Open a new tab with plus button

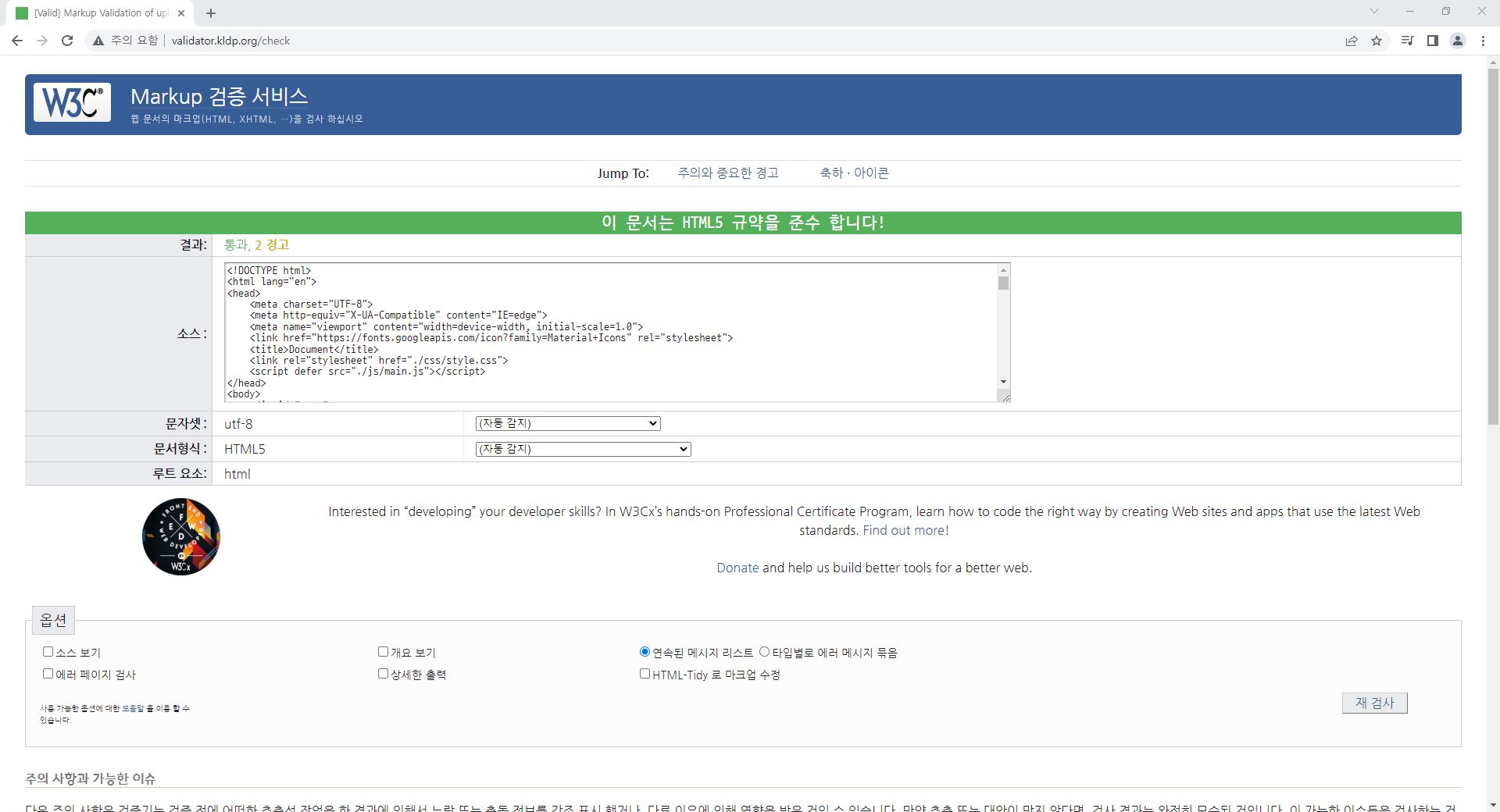click(211, 13)
